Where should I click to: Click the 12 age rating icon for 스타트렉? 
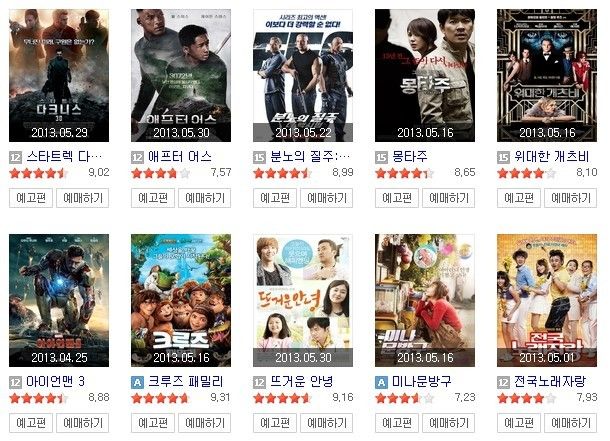[15, 158]
